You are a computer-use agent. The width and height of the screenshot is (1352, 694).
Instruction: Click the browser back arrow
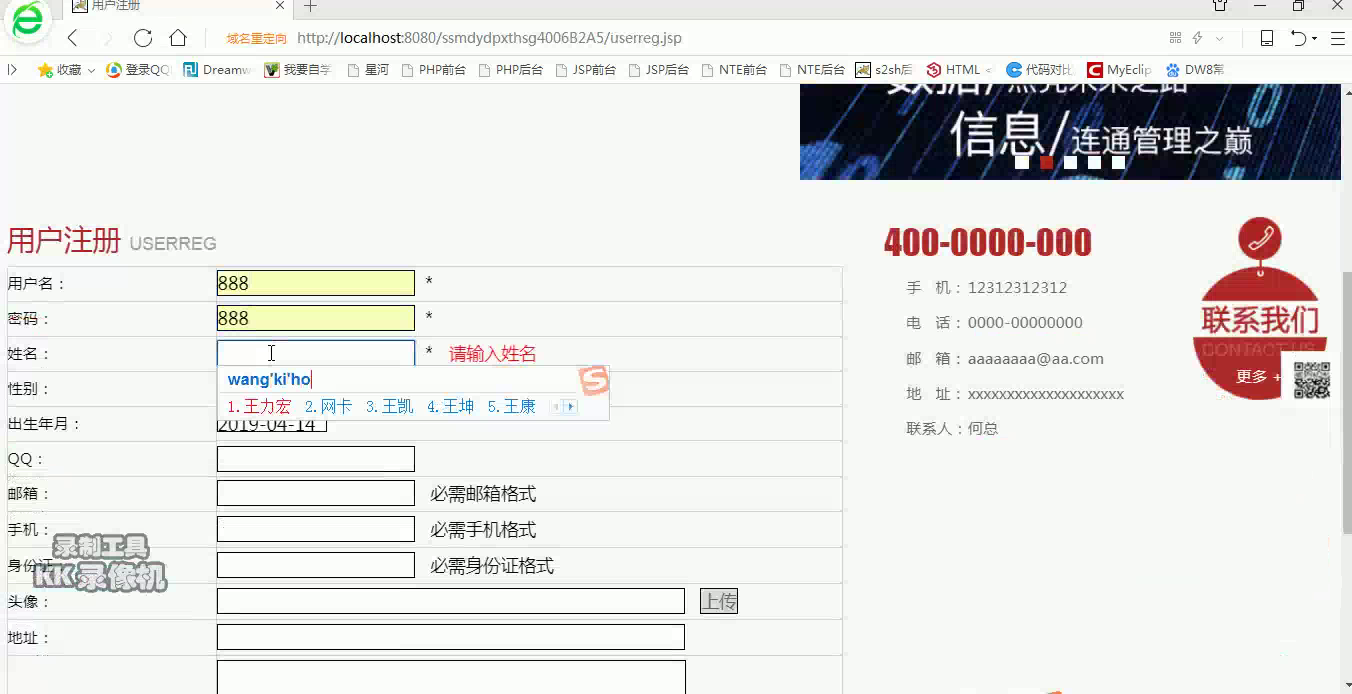72,38
